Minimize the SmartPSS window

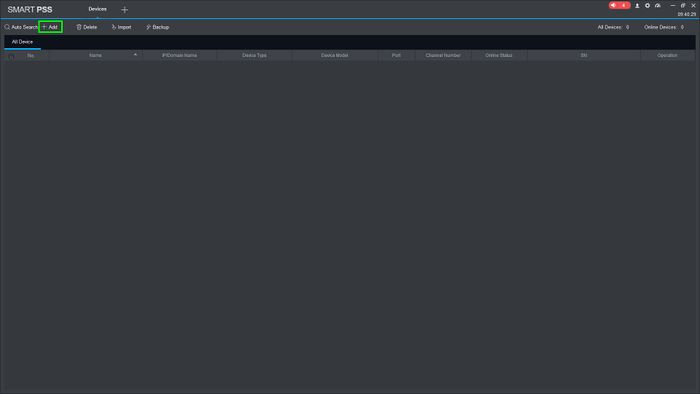tap(672, 5)
